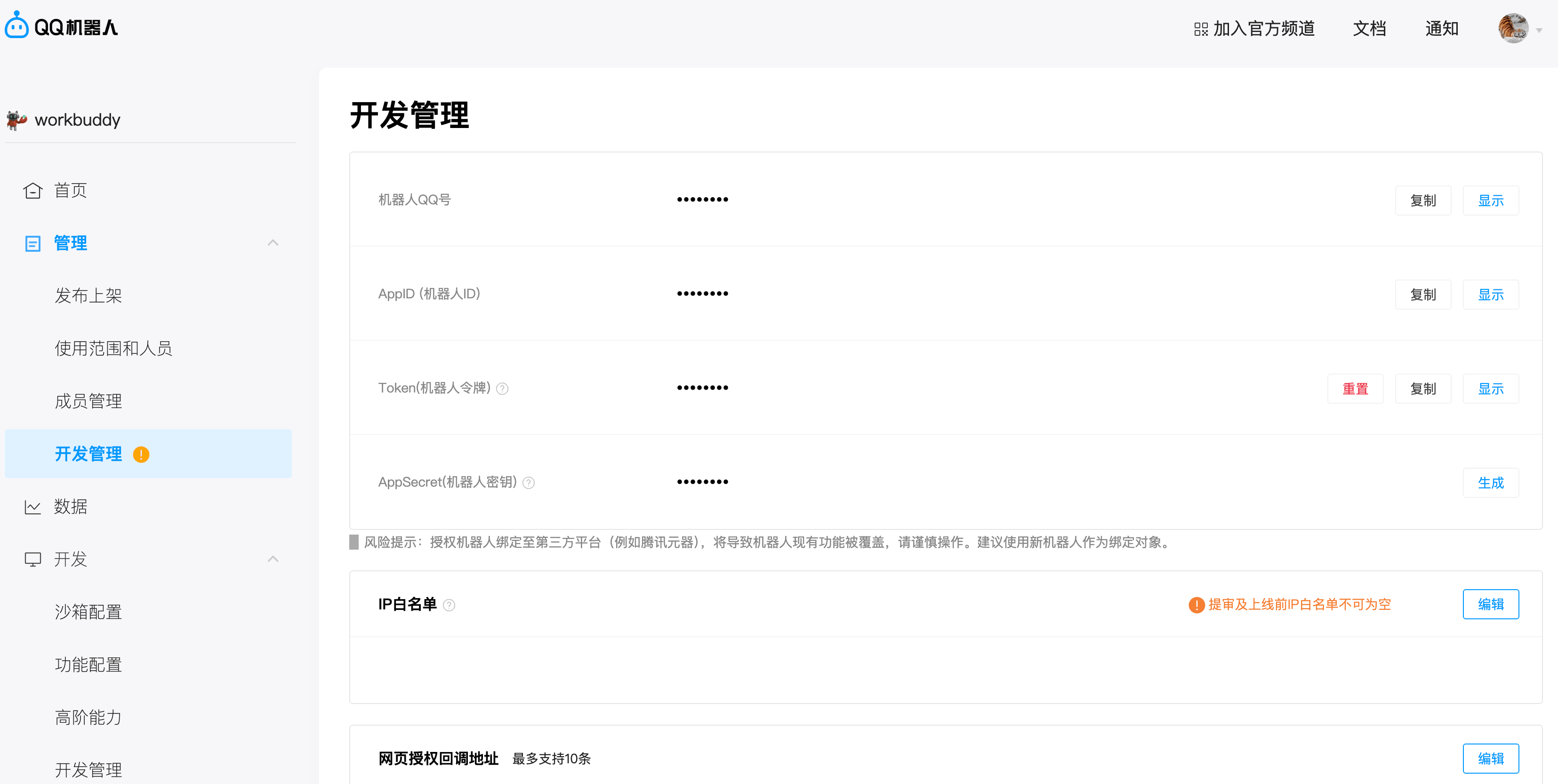Collapse the 开发 section in sidebar

click(x=273, y=559)
